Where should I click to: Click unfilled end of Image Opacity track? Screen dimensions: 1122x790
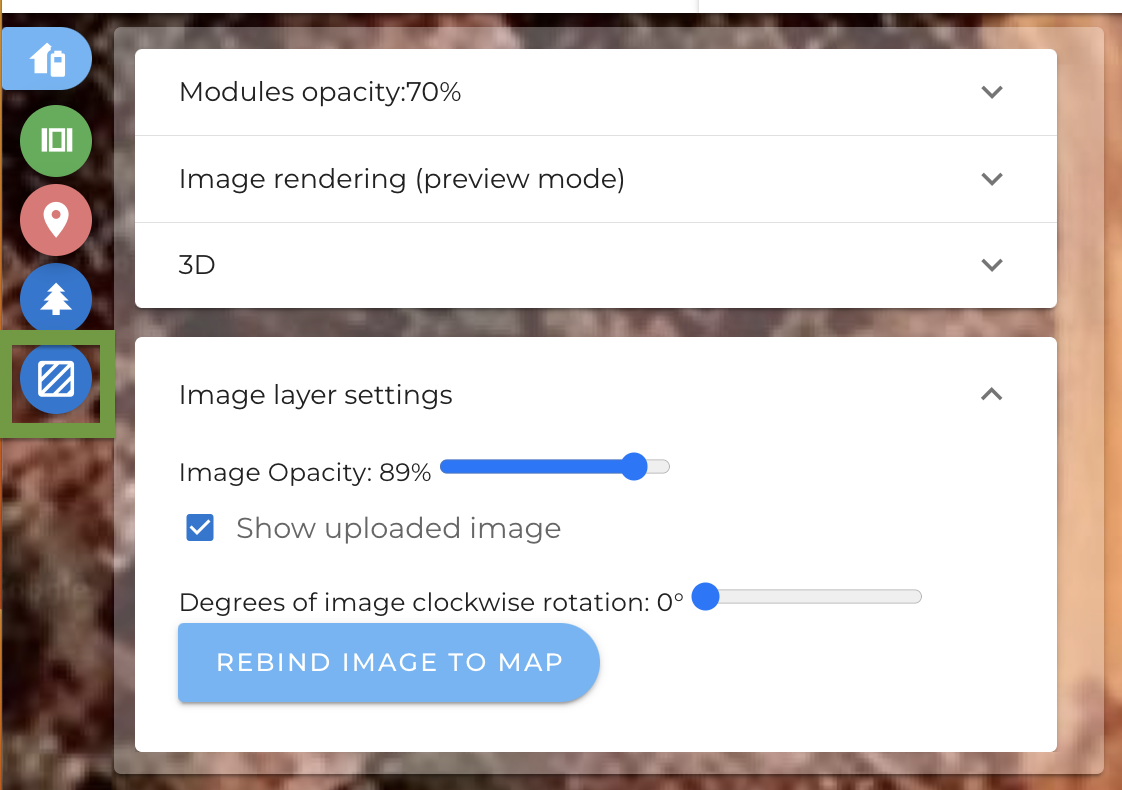660,467
